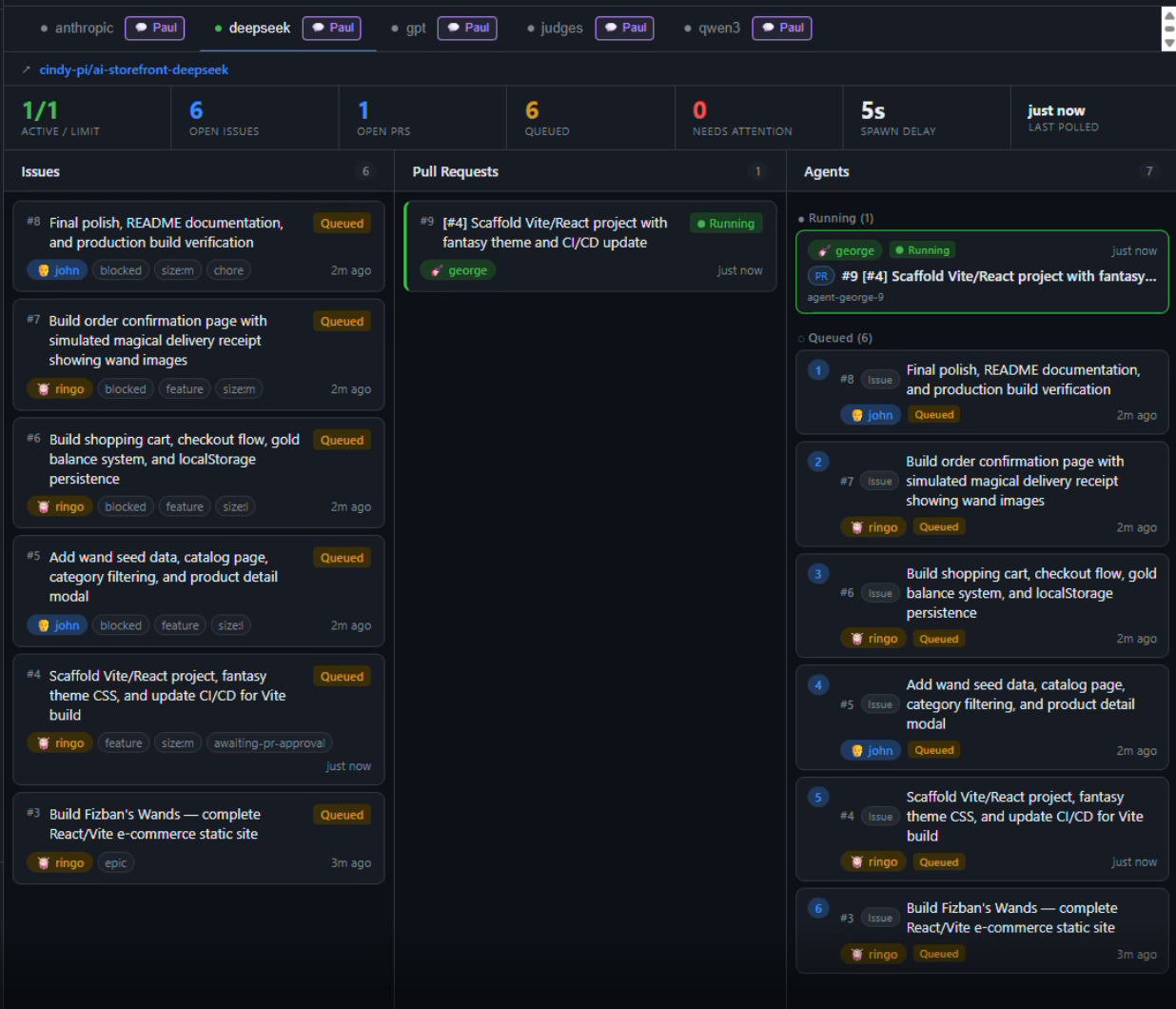This screenshot has height=1009, width=1176.
Task: Click the Paul chat badge next to anthropic
Action: (154, 28)
